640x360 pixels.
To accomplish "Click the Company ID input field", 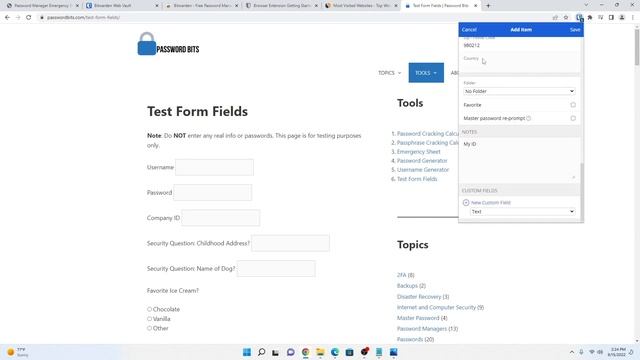I will click(220, 218).
